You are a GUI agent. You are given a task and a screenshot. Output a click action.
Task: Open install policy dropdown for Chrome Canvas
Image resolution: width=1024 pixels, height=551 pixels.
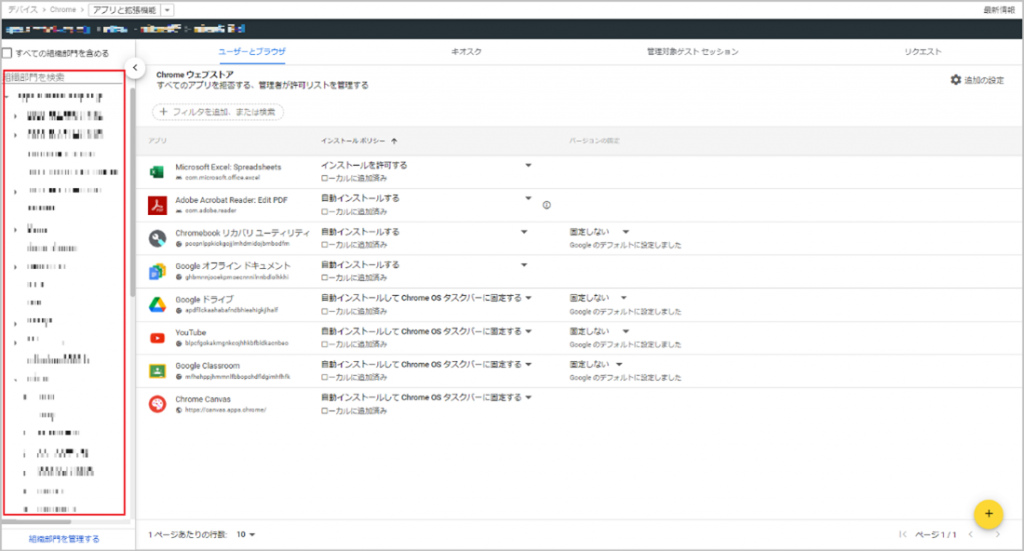tap(528, 397)
